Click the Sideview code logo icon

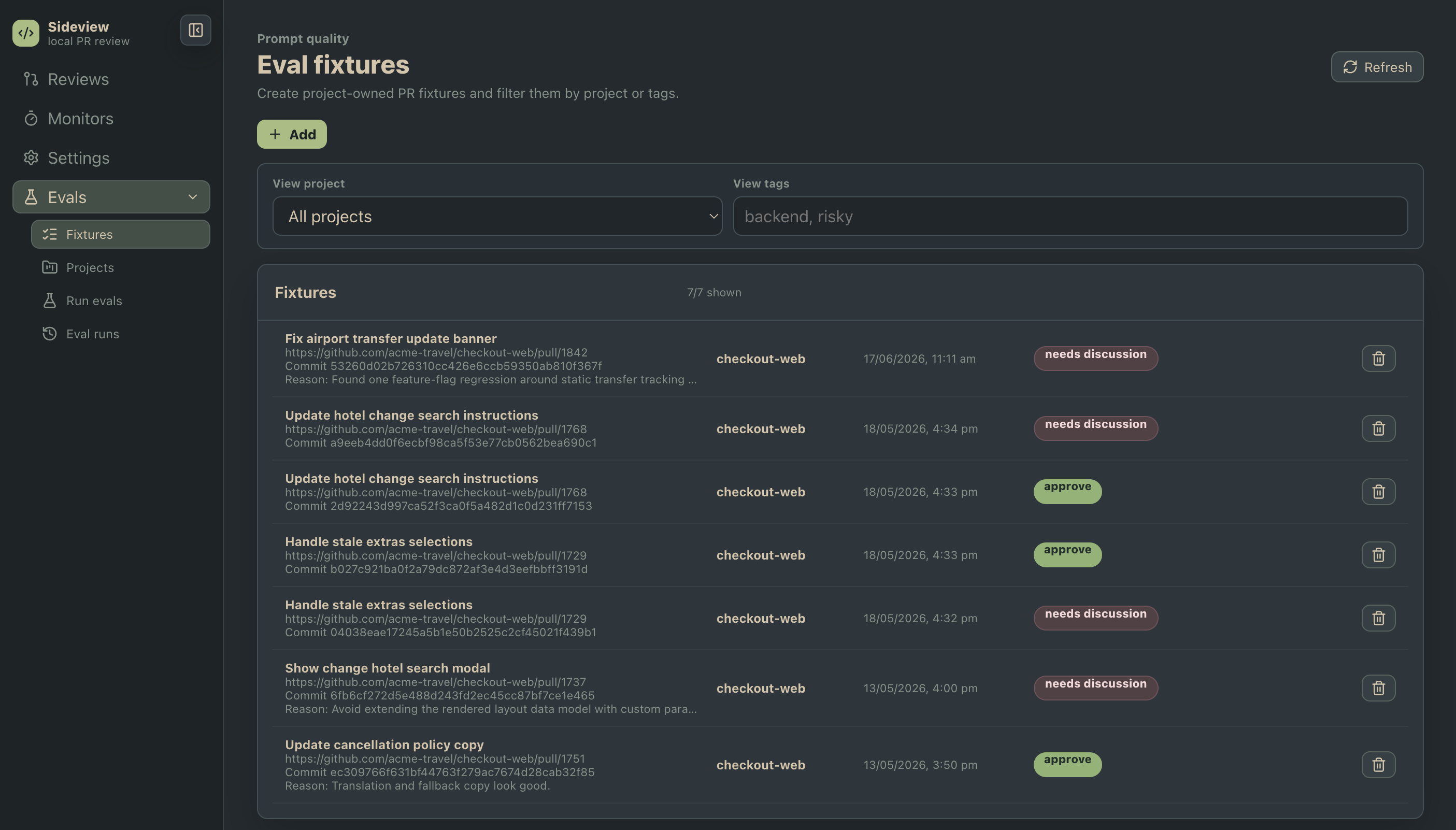pyautogui.click(x=26, y=33)
